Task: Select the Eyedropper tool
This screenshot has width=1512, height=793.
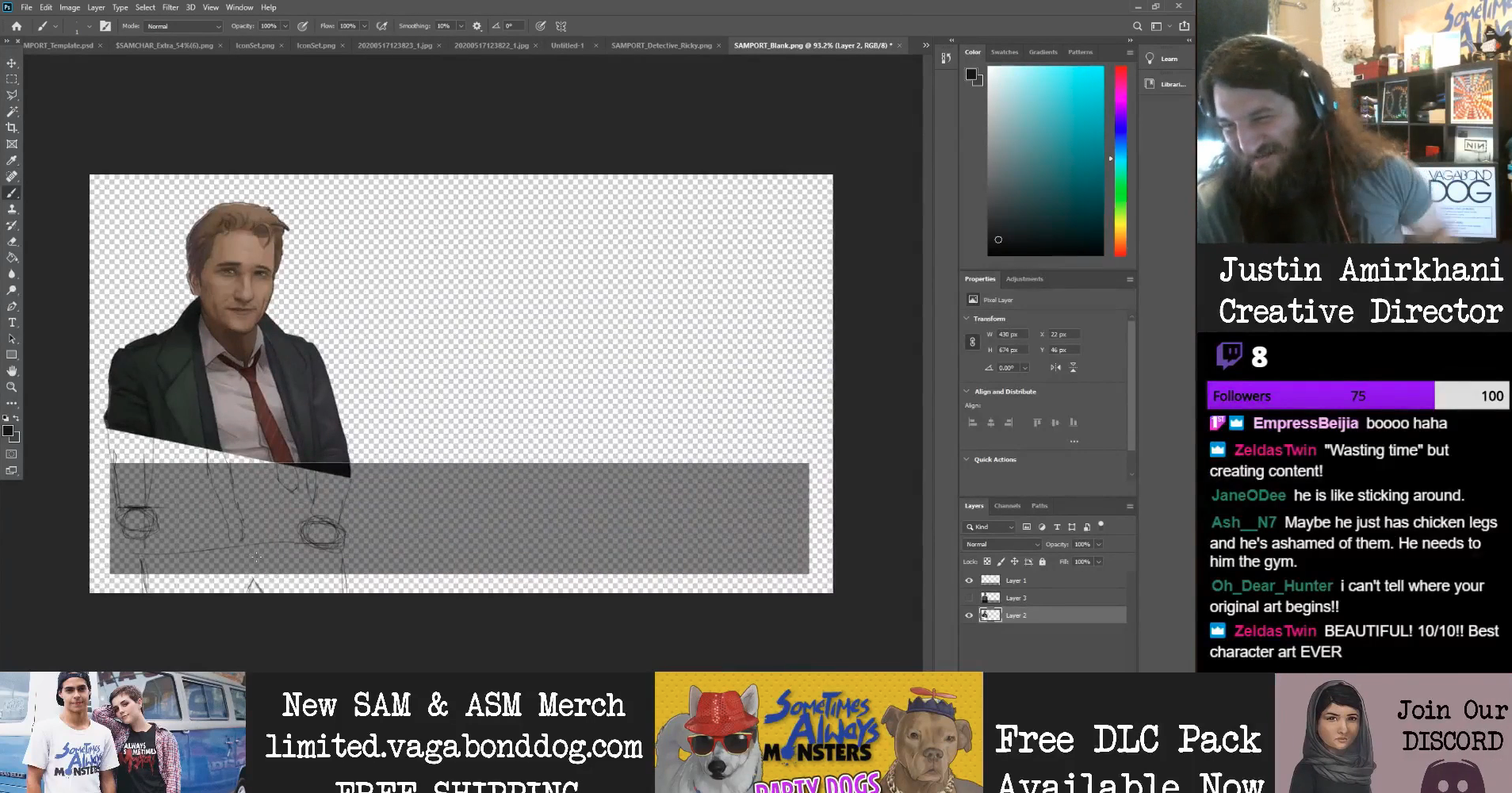Action: point(12,160)
